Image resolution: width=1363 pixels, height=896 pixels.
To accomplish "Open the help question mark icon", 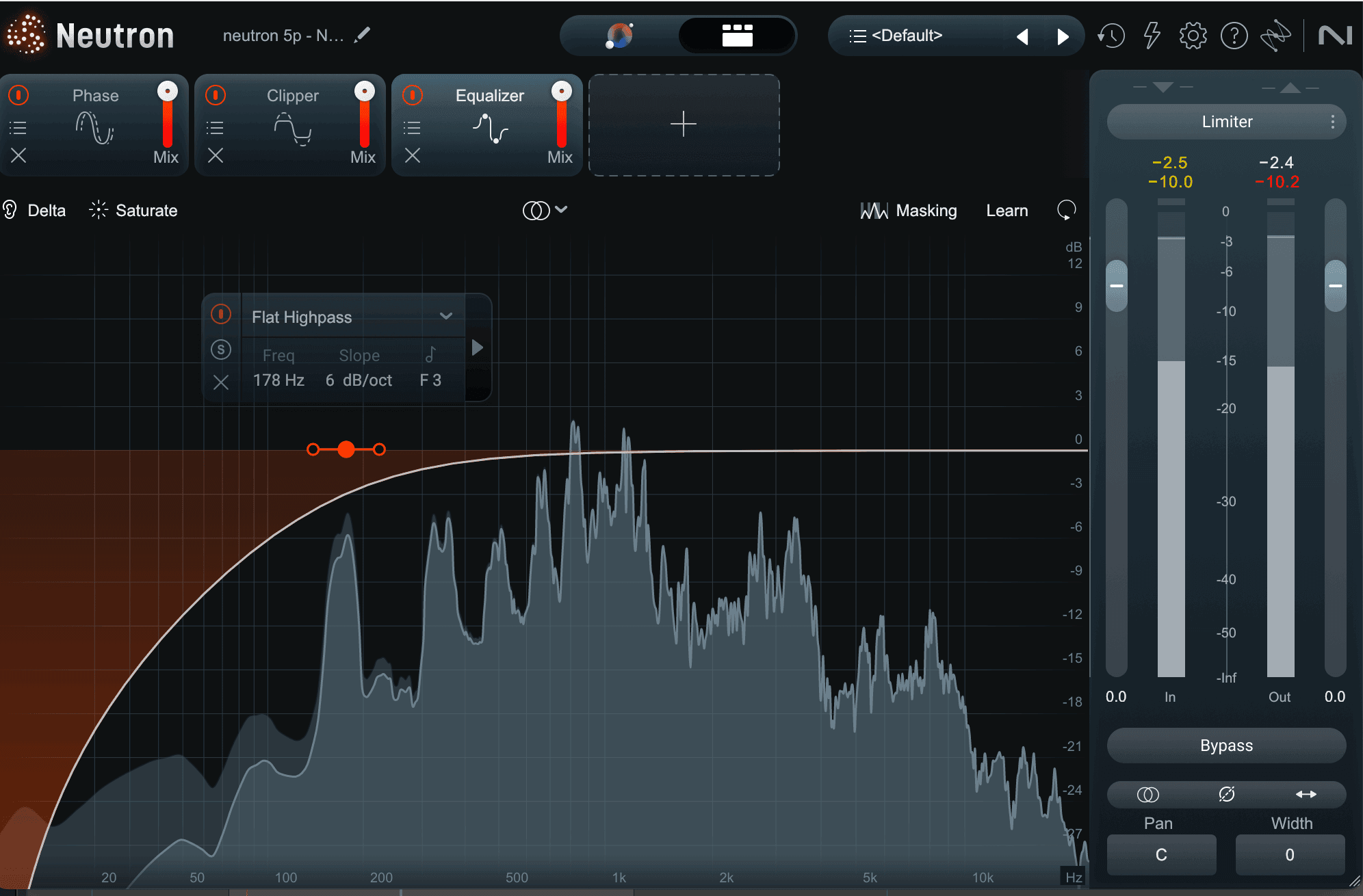I will coord(1234,36).
